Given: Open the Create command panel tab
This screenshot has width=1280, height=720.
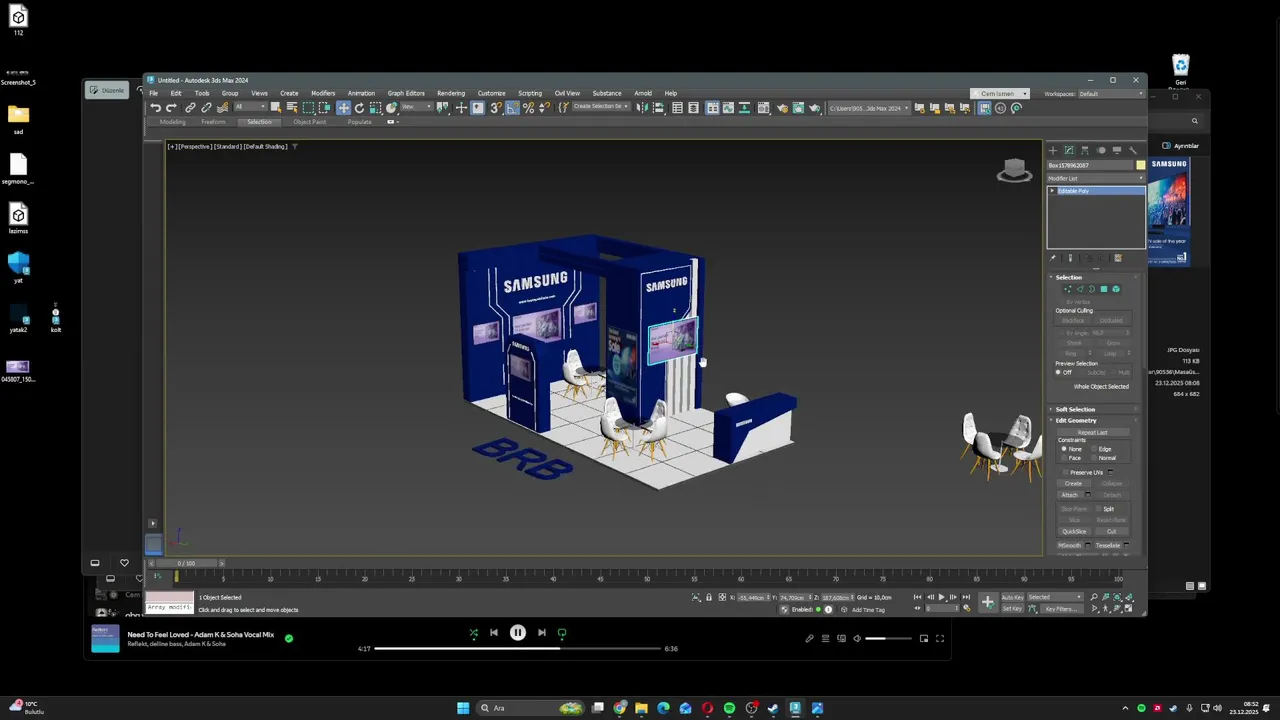Looking at the screenshot, I should [x=1052, y=150].
